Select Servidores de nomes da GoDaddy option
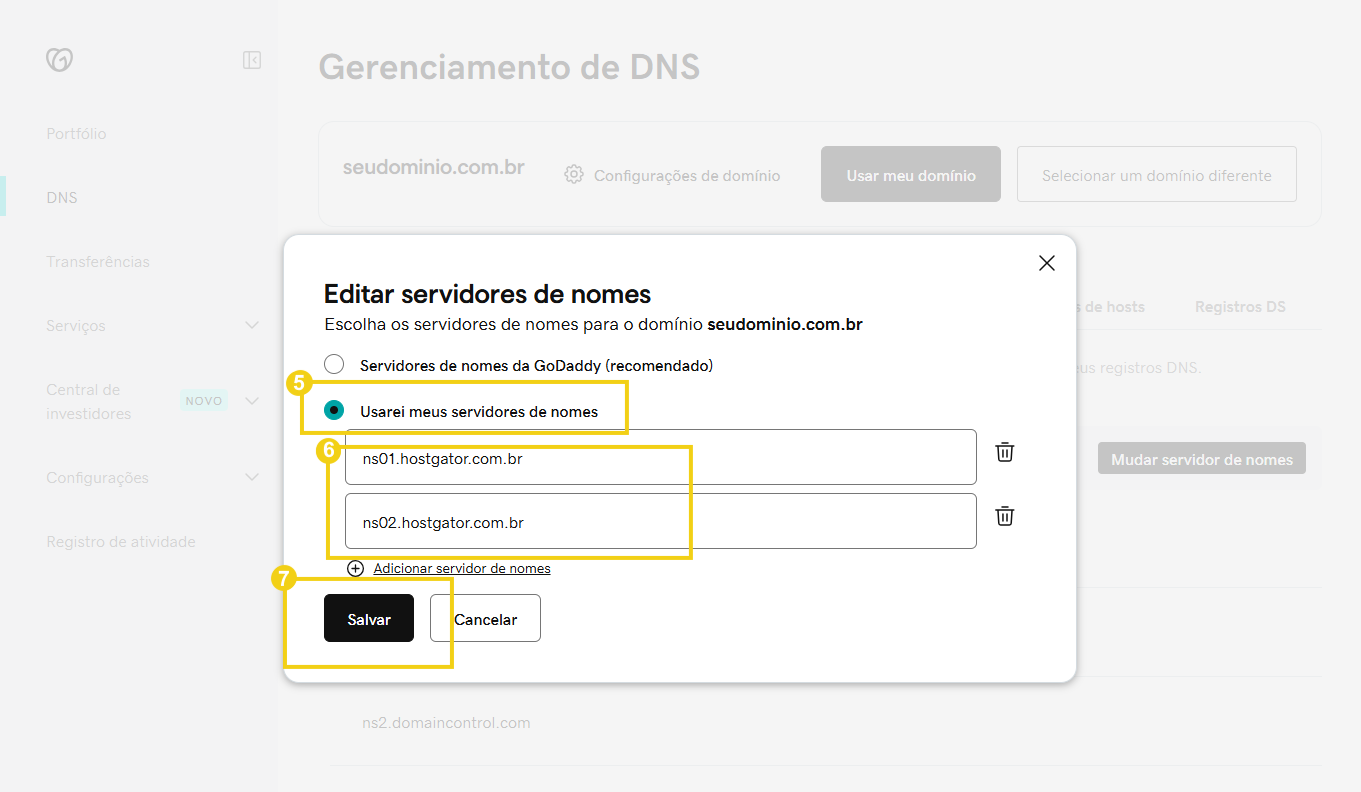 pyautogui.click(x=334, y=364)
